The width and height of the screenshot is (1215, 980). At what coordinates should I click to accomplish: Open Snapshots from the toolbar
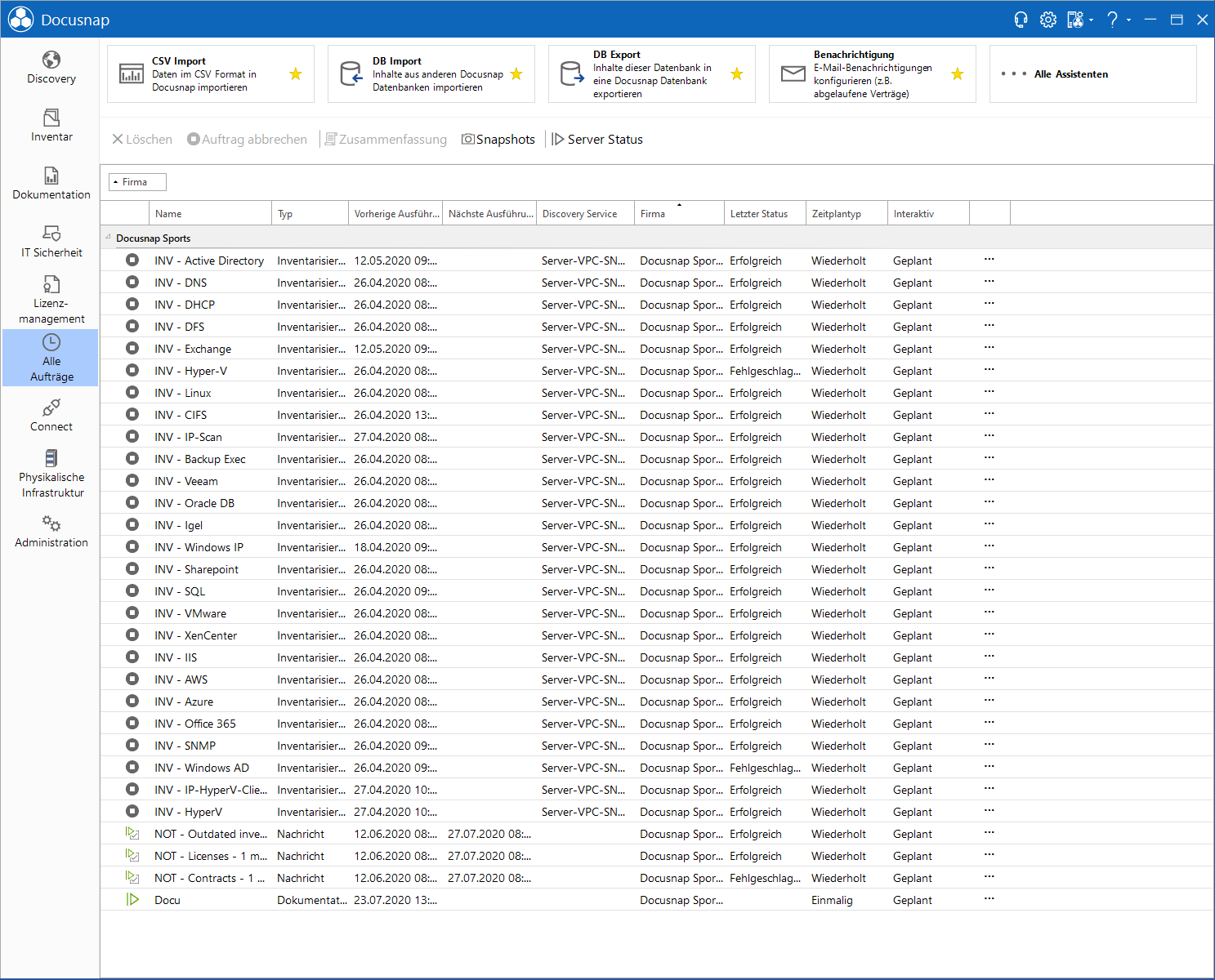498,140
